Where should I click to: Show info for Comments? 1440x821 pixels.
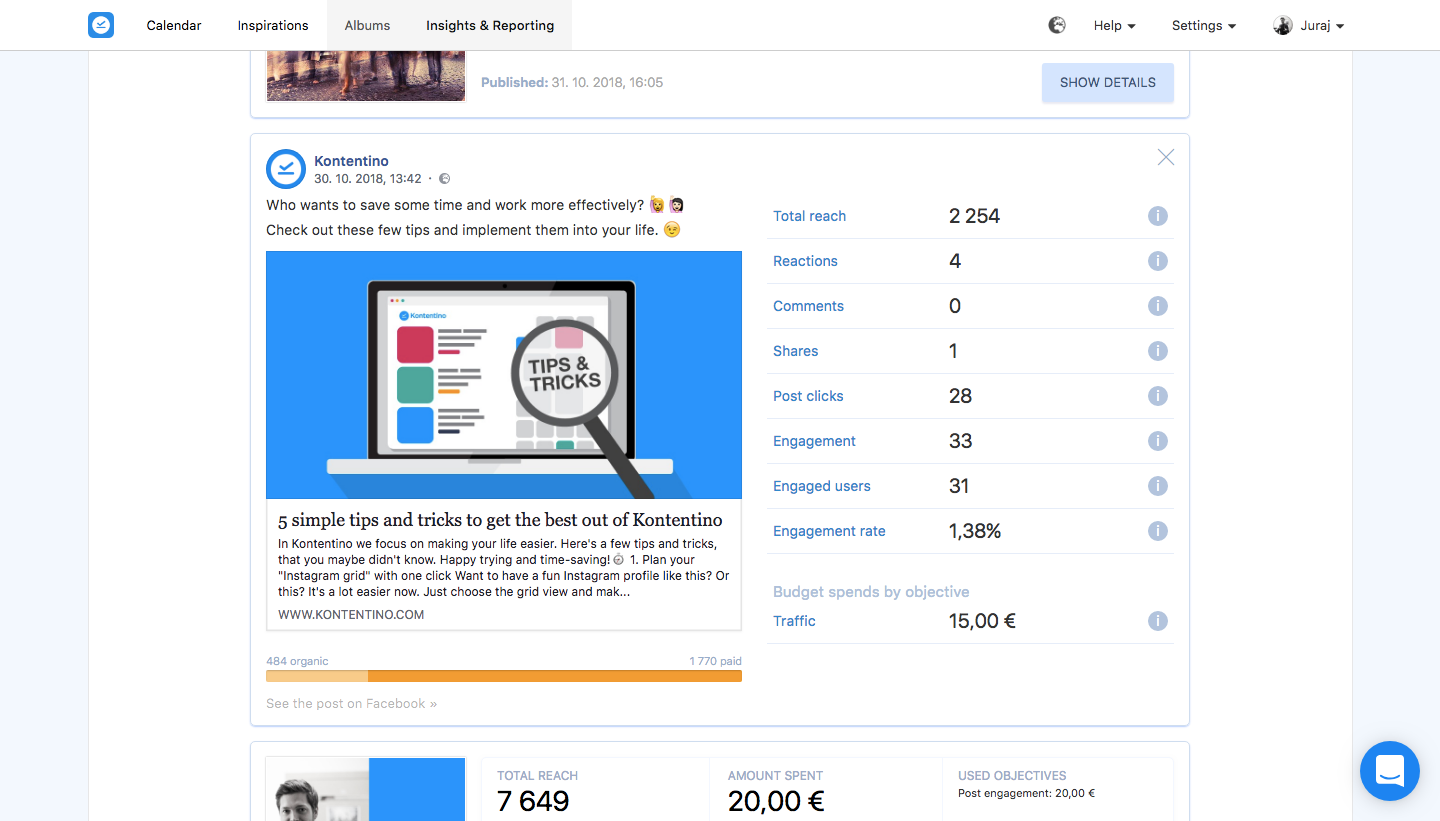1158,306
